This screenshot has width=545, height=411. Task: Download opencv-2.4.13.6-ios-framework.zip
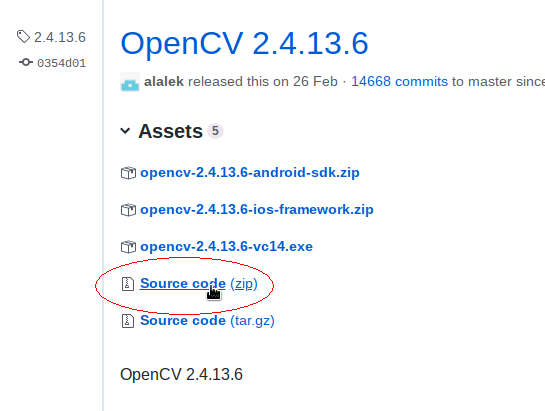257,210
